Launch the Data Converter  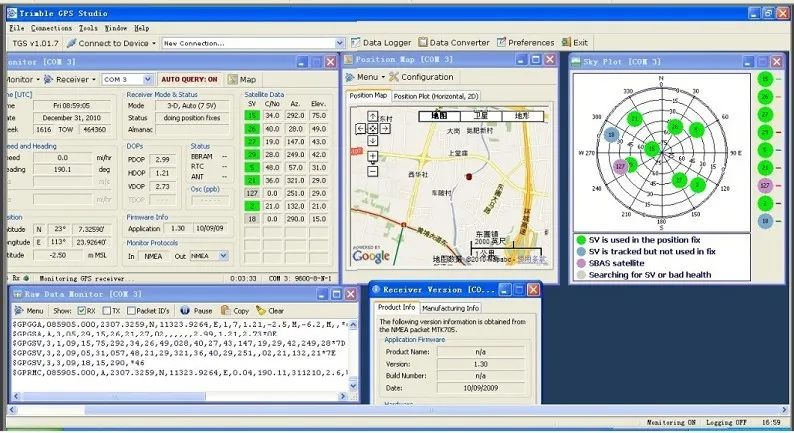tap(458, 43)
